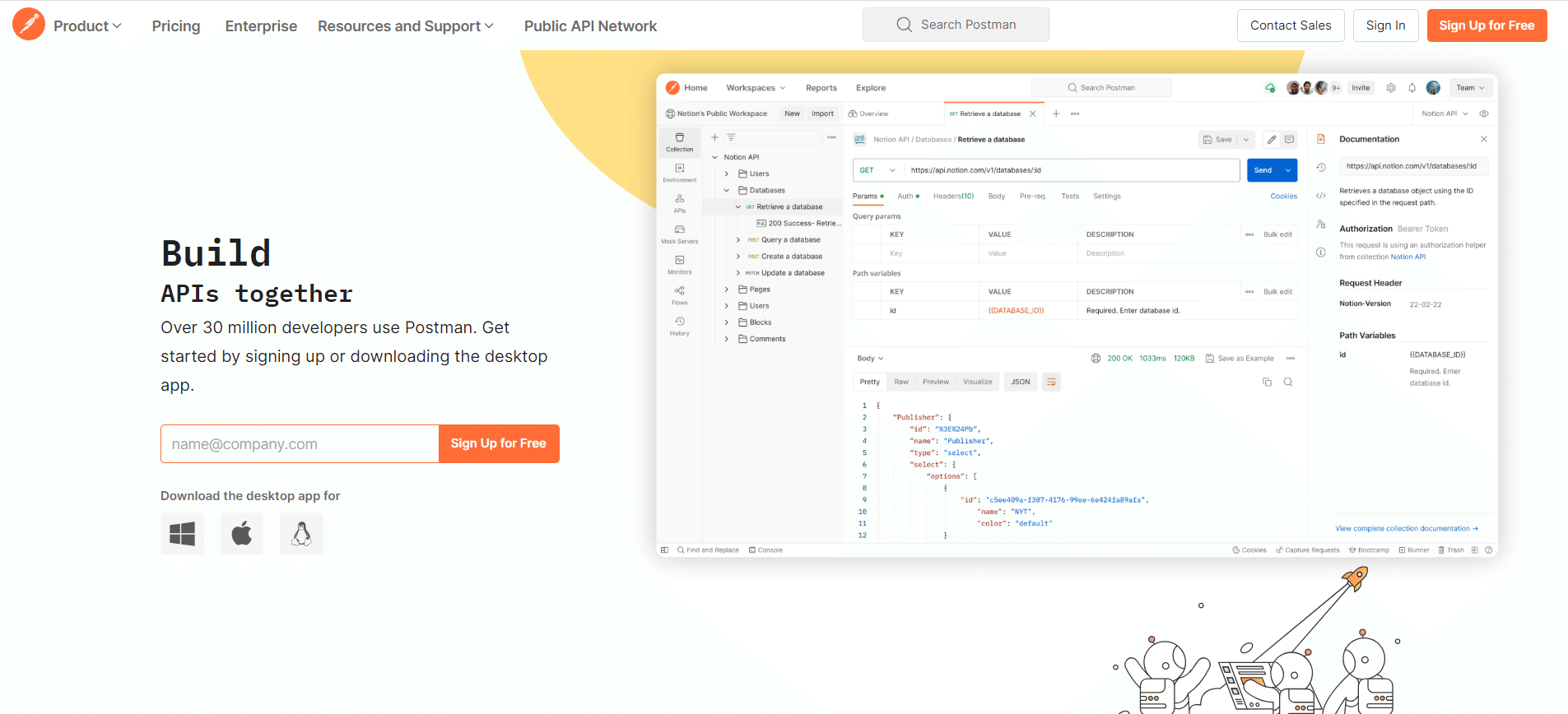The image size is (1568, 714).
Task: Open the Monitors sidebar icon
Action: 680,265
